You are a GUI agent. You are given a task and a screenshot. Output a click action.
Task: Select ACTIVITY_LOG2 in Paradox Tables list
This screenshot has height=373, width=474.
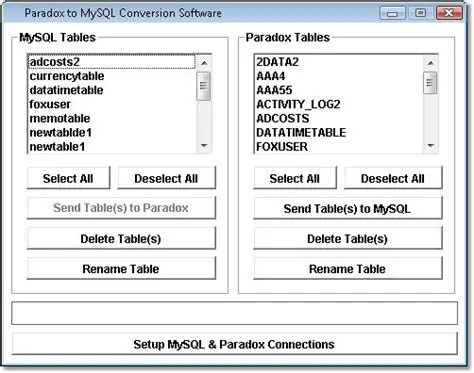click(x=339, y=104)
